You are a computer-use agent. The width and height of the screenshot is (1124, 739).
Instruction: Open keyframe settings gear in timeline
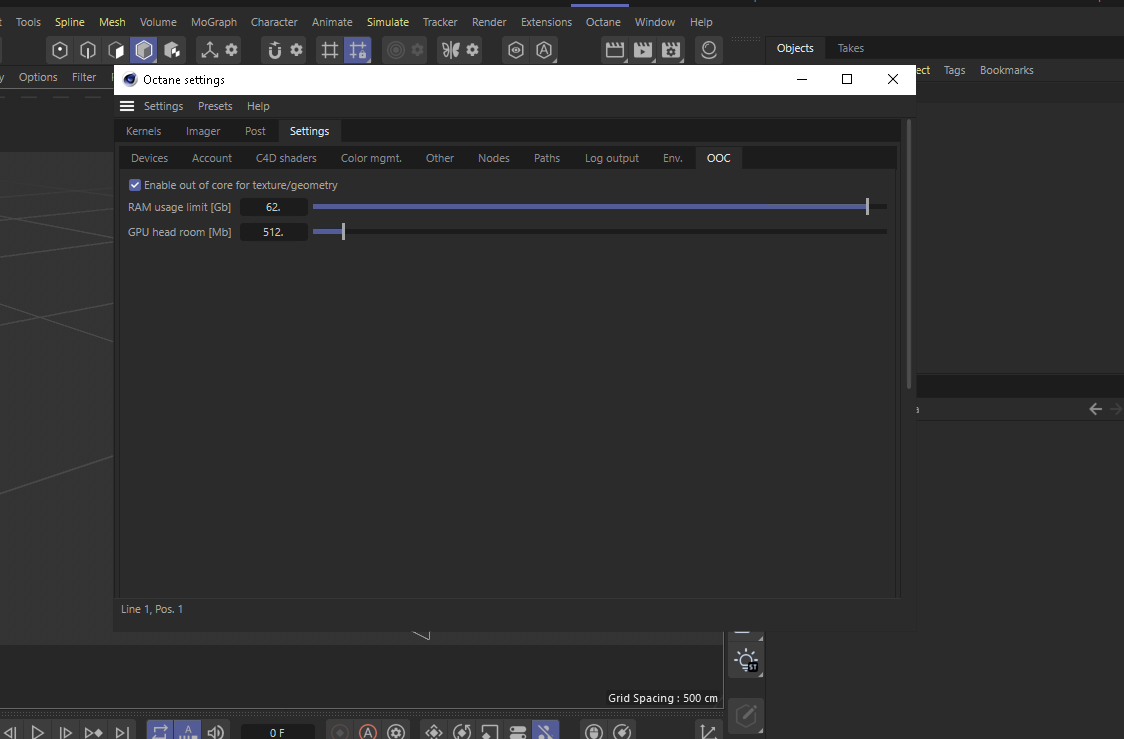coord(396,732)
